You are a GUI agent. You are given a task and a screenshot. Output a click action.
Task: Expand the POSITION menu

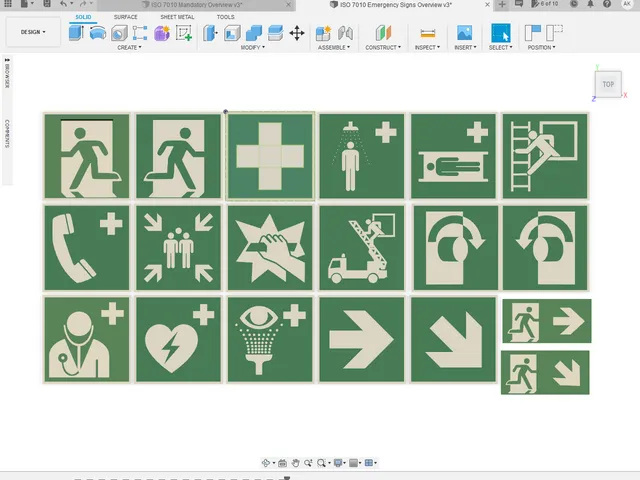(542, 47)
